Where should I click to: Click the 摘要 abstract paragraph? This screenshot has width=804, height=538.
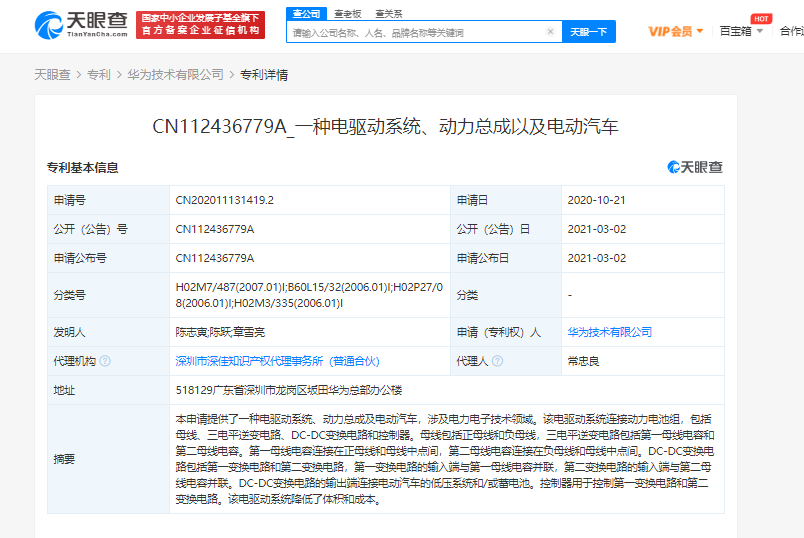(x=445, y=459)
